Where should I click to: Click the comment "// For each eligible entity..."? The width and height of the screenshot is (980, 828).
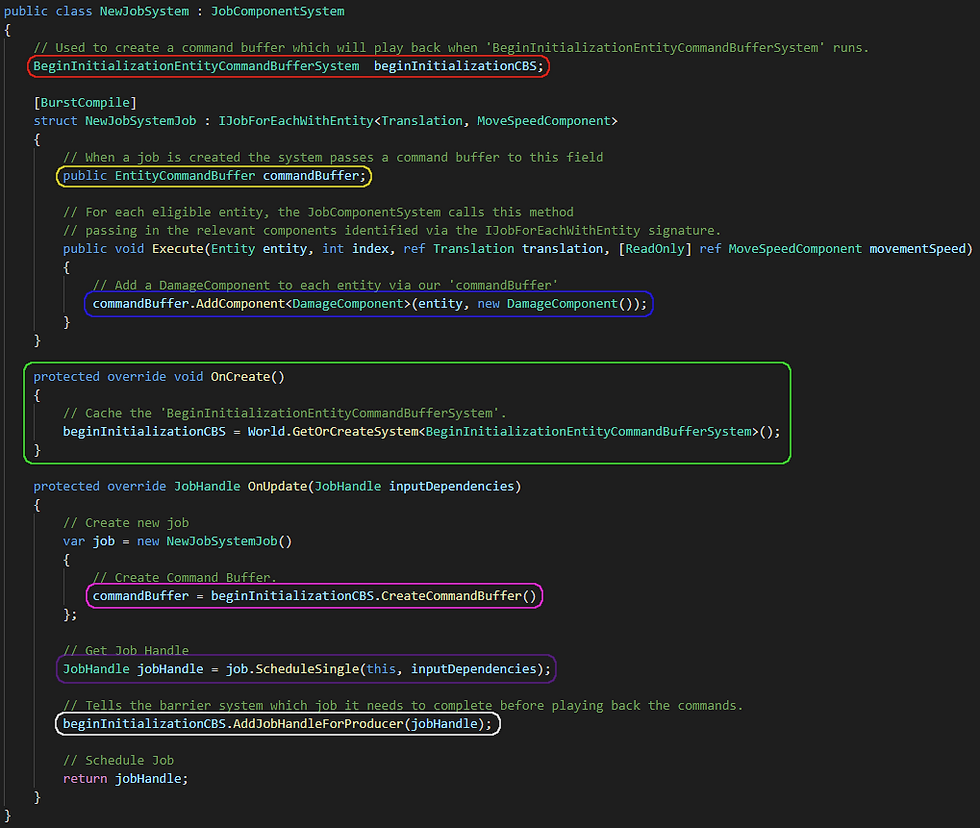[x=318, y=212]
